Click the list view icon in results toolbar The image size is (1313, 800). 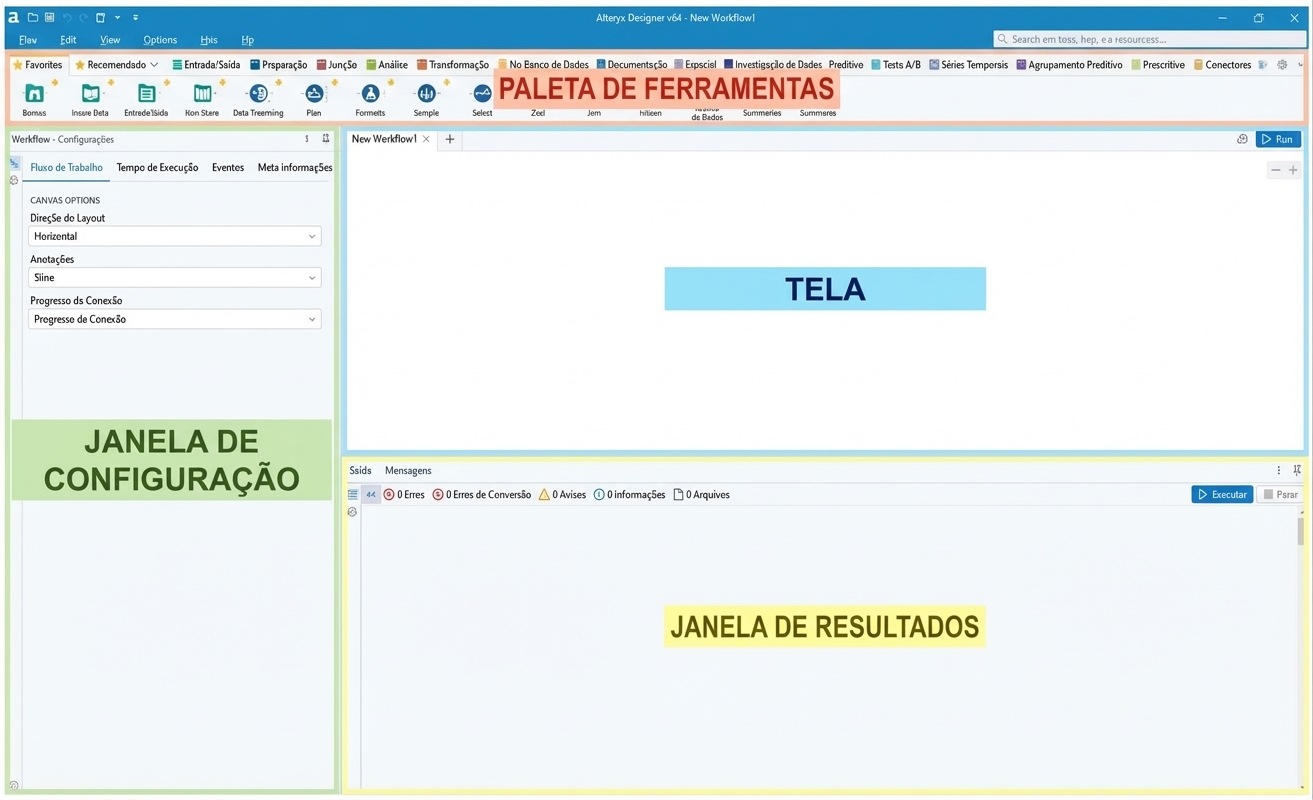coord(352,494)
